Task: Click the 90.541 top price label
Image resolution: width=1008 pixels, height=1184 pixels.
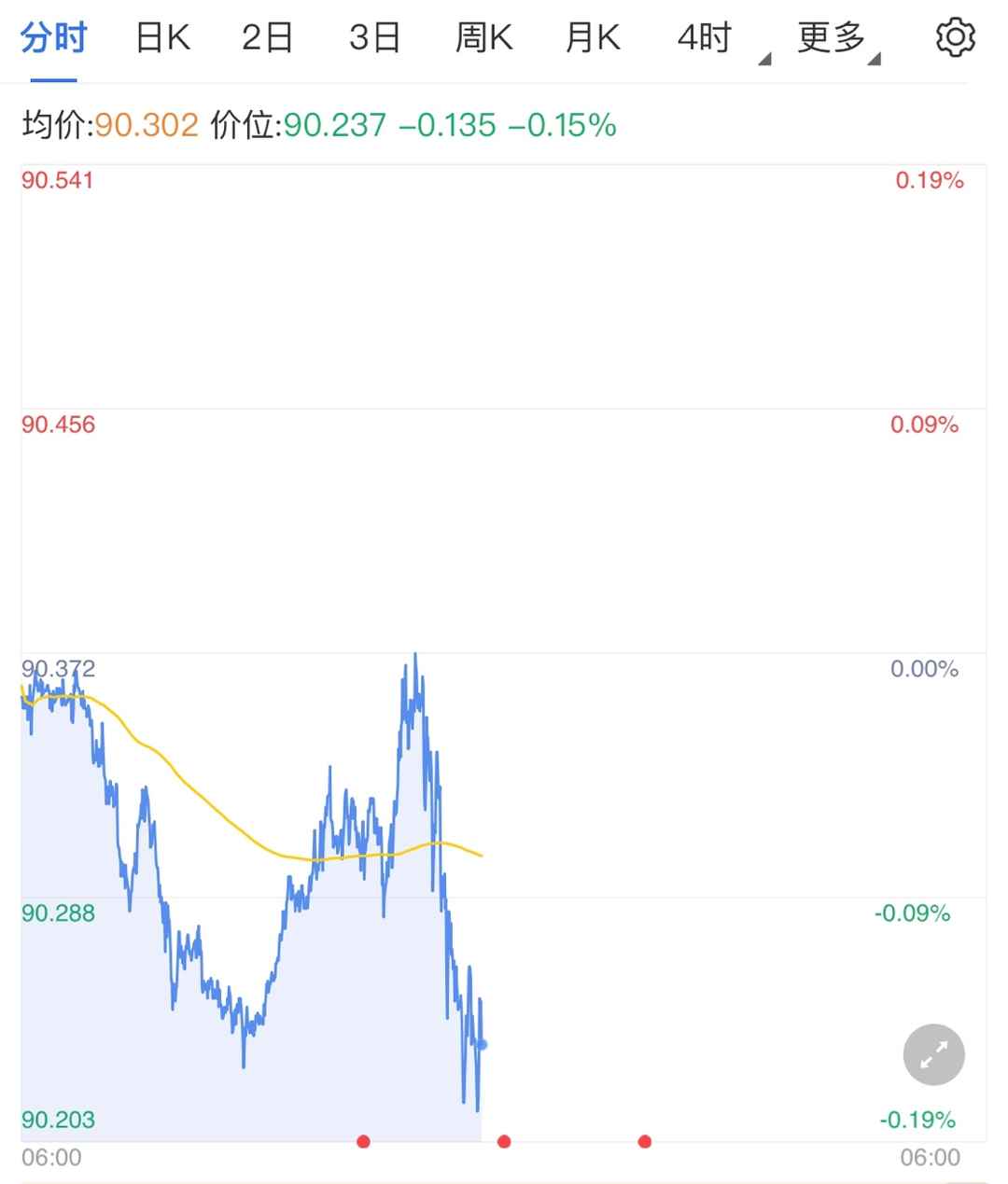Action: pos(58,180)
